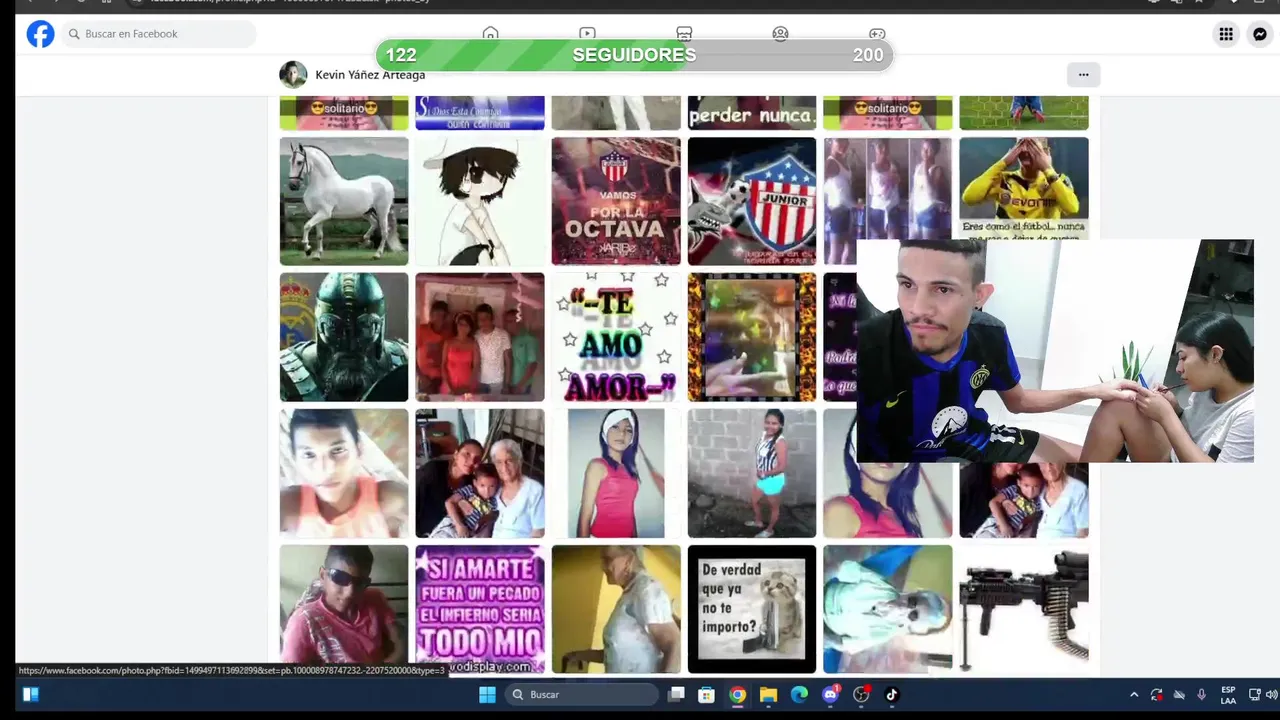The image size is (1280, 720).
Task: Open the fire-framed photo
Action: 752,337
